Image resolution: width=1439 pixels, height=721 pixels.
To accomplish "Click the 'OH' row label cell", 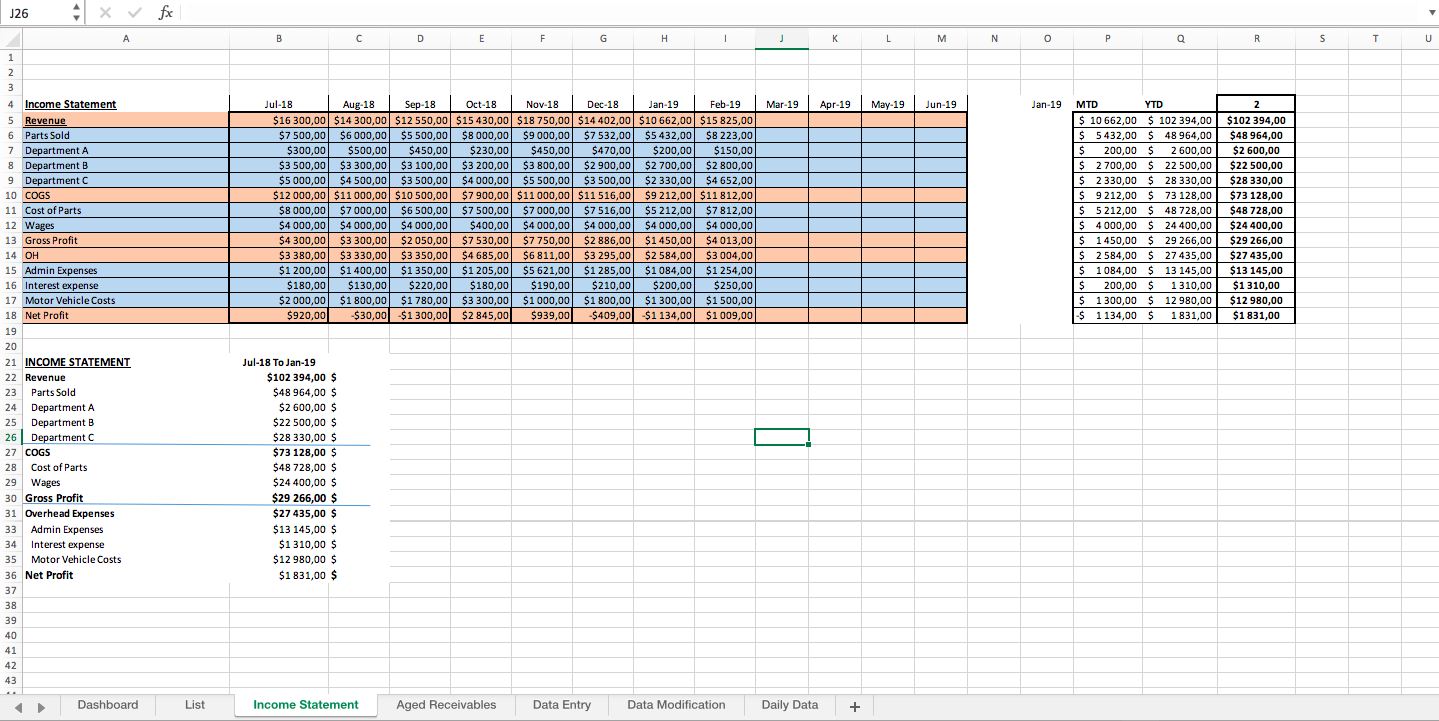I will (126, 255).
